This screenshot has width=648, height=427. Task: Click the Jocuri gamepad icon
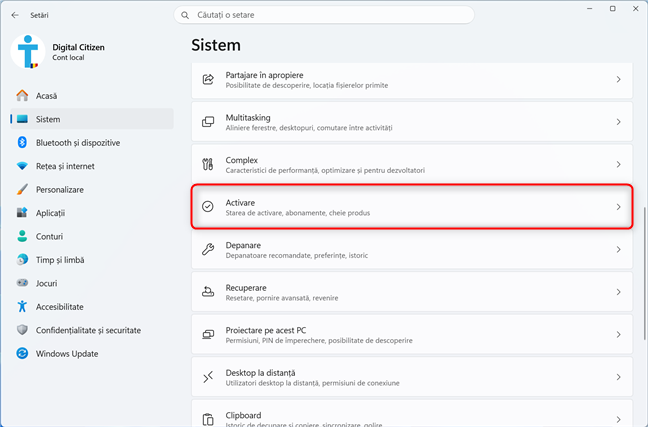pos(22,283)
